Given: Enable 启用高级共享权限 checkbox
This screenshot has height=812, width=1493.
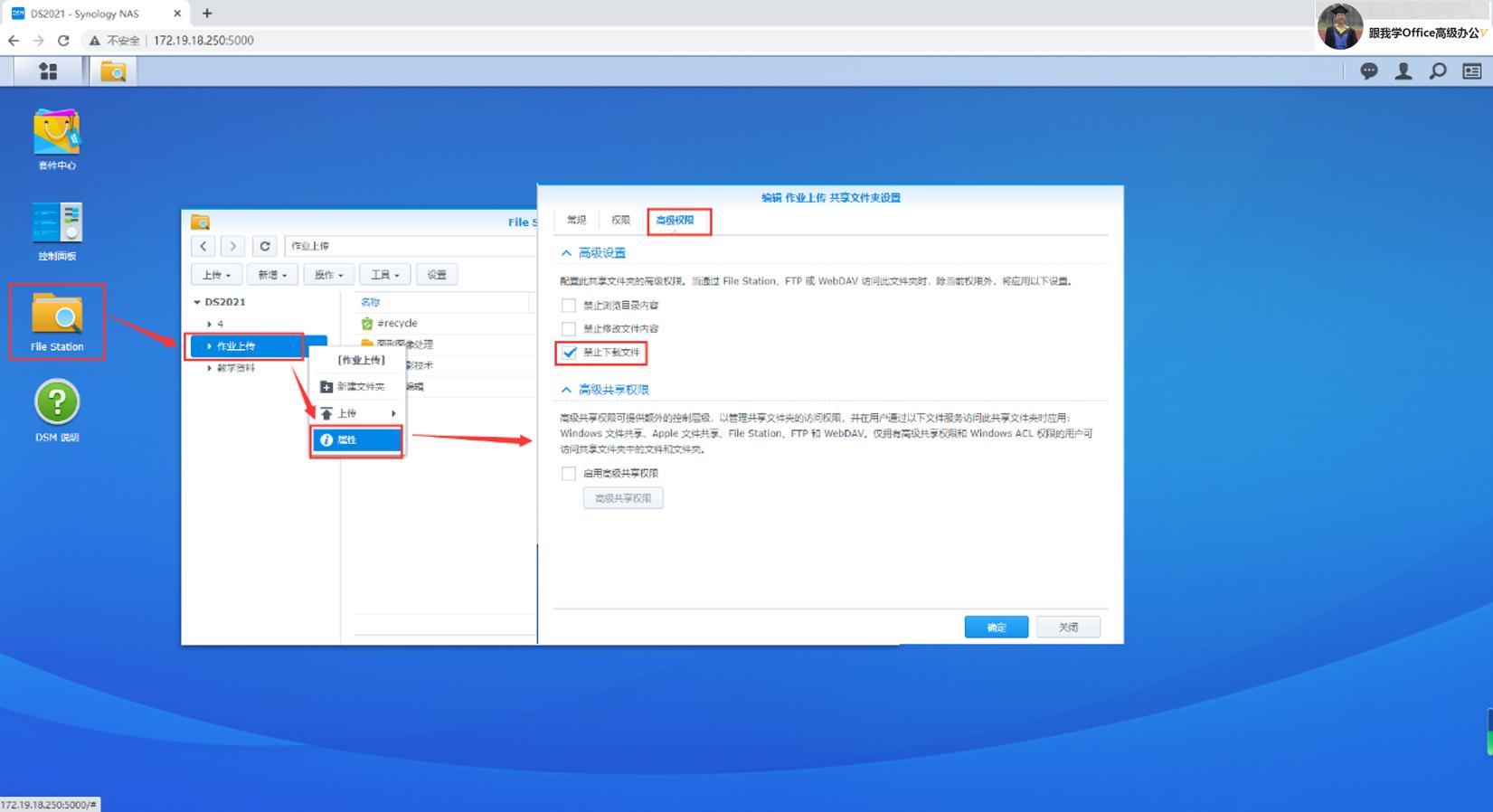Looking at the screenshot, I should [x=569, y=474].
